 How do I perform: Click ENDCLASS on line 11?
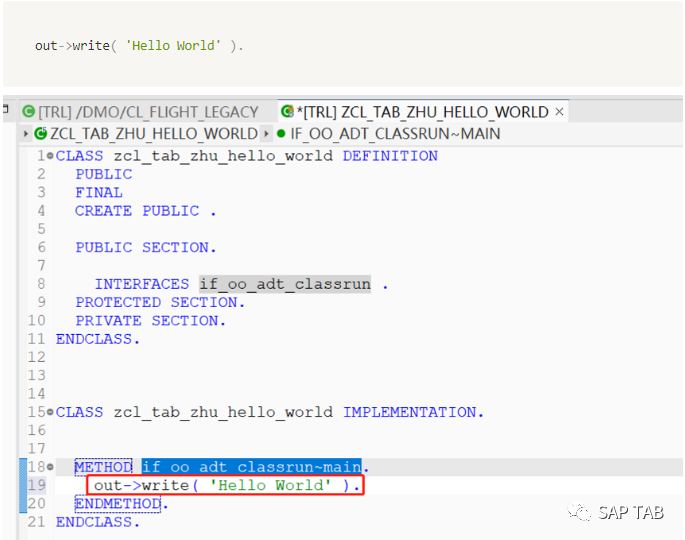coord(97,339)
